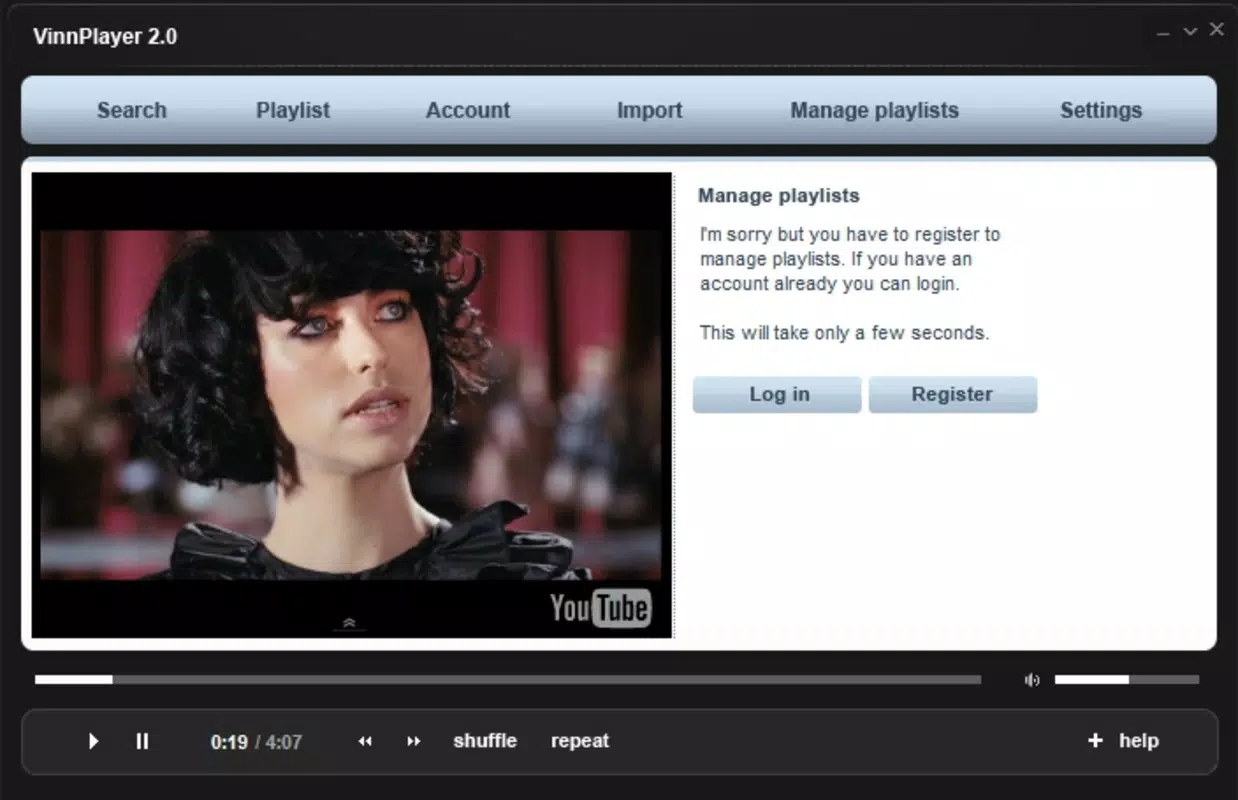
Task: Click the YouTube video thumbnail
Action: tap(351, 405)
